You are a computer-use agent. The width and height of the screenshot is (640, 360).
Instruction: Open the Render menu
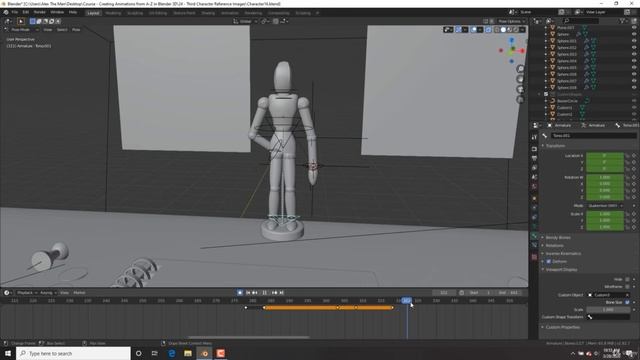click(x=40, y=12)
